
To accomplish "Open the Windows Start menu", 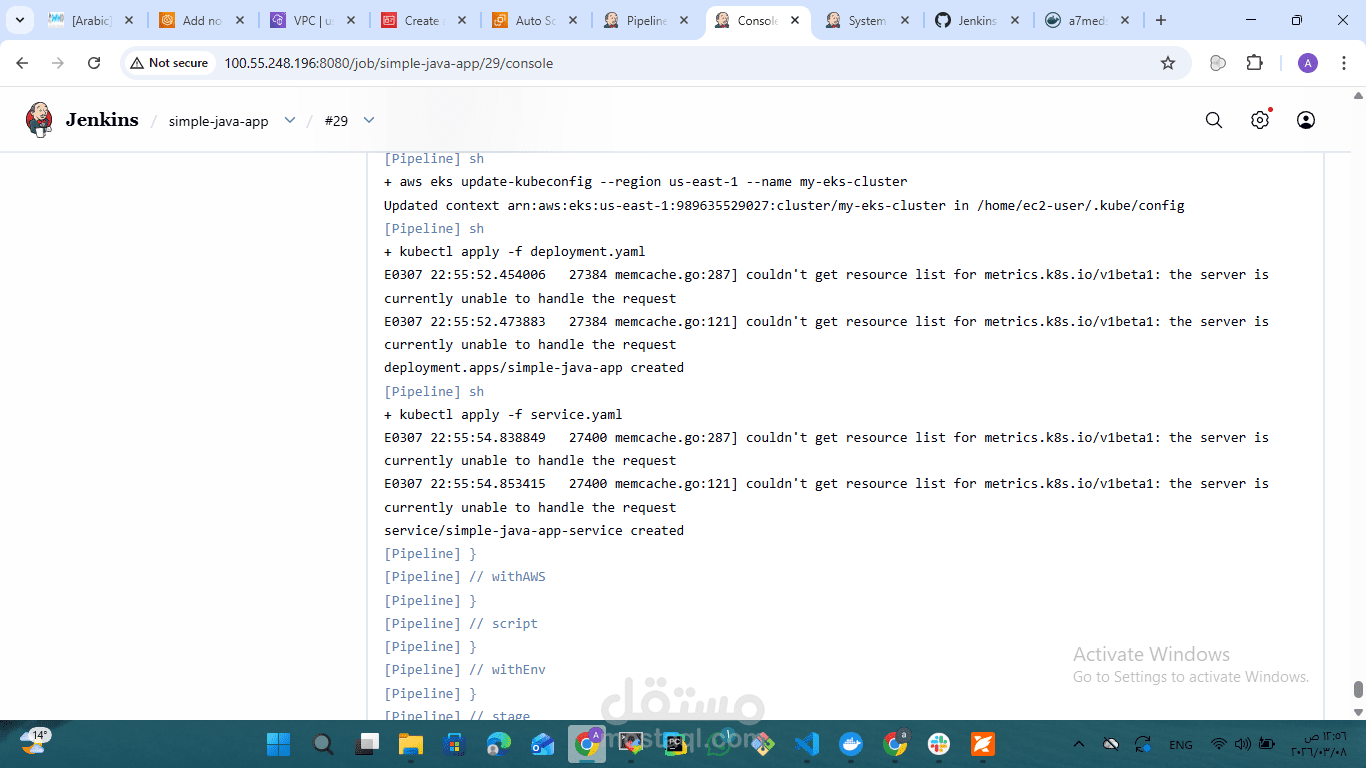I will (278, 744).
